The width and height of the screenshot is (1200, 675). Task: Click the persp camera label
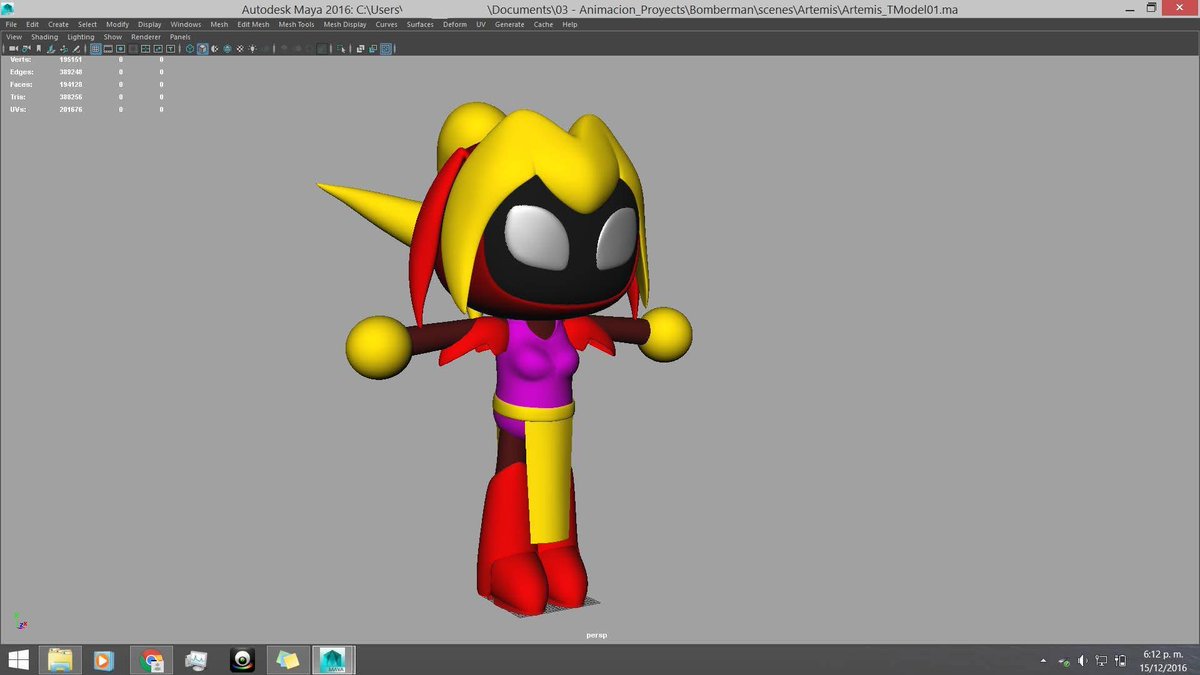coord(596,634)
